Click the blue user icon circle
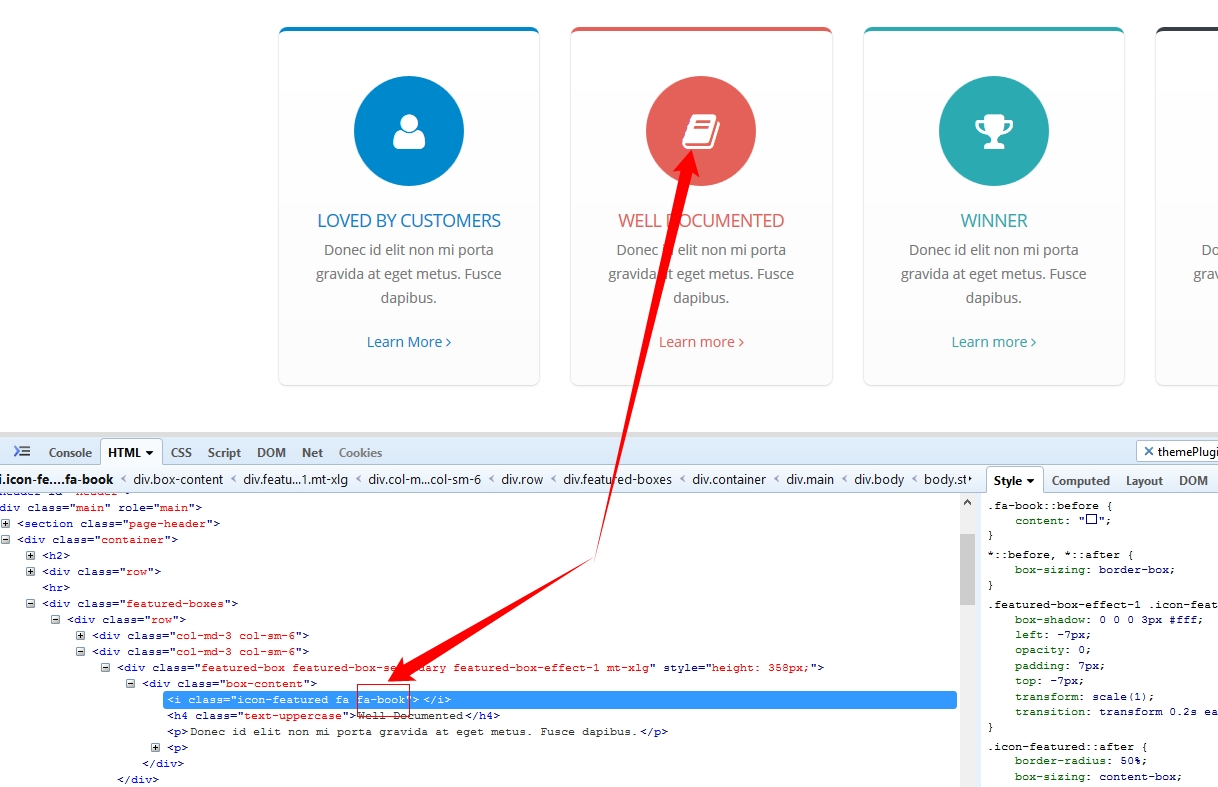1218x787 pixels. [409, 131]
